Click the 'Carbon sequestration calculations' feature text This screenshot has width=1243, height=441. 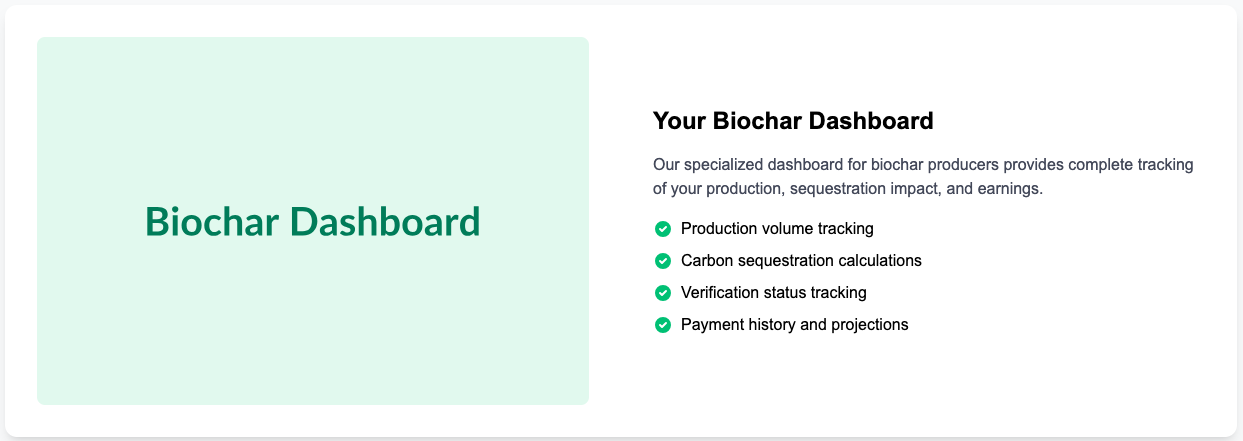coord(801,261)
